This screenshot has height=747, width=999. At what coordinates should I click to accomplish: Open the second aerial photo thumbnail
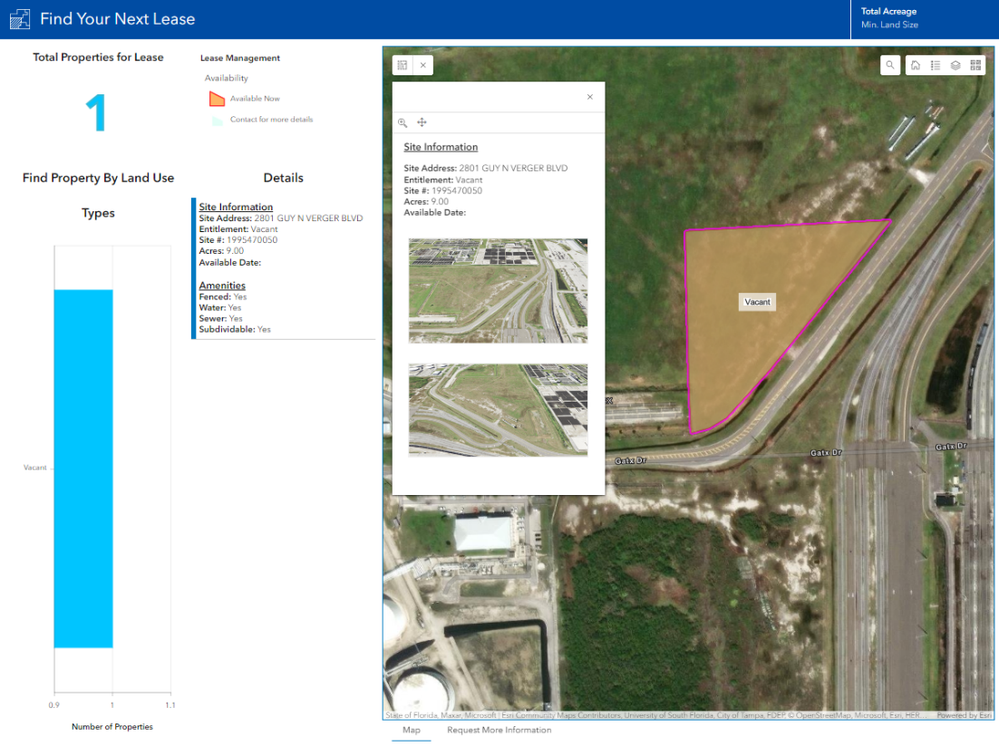[x=498, y=410]
